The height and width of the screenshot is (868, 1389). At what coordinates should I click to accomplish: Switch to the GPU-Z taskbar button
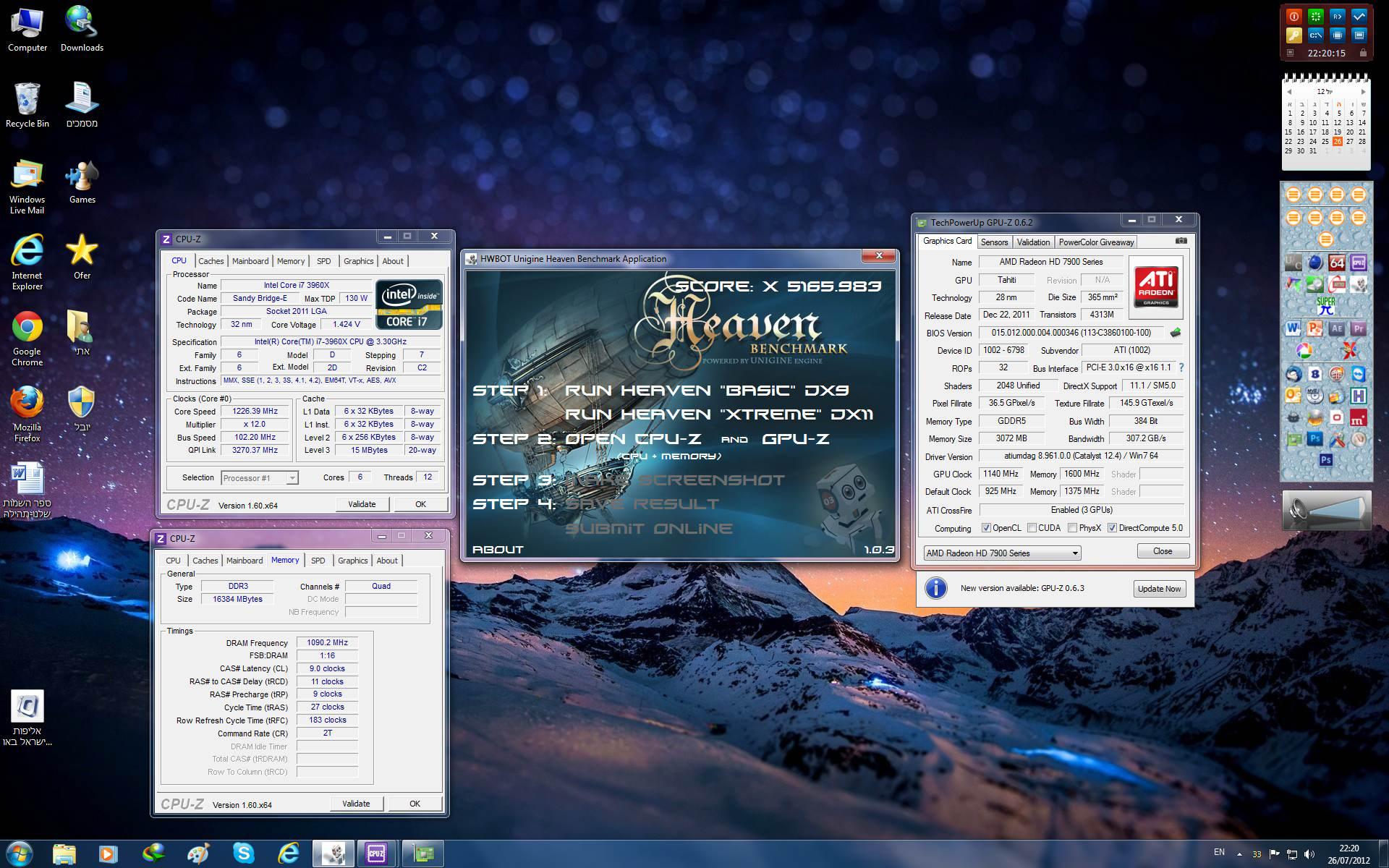point(422,854)
